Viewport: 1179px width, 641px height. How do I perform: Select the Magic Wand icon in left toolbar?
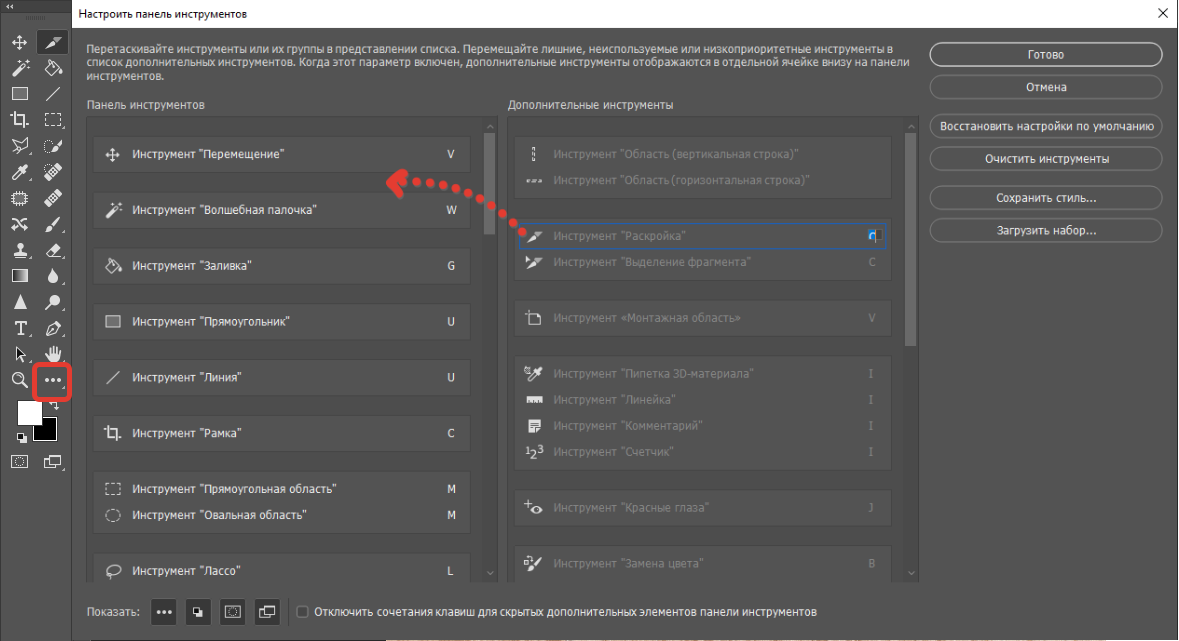[19, 68]
